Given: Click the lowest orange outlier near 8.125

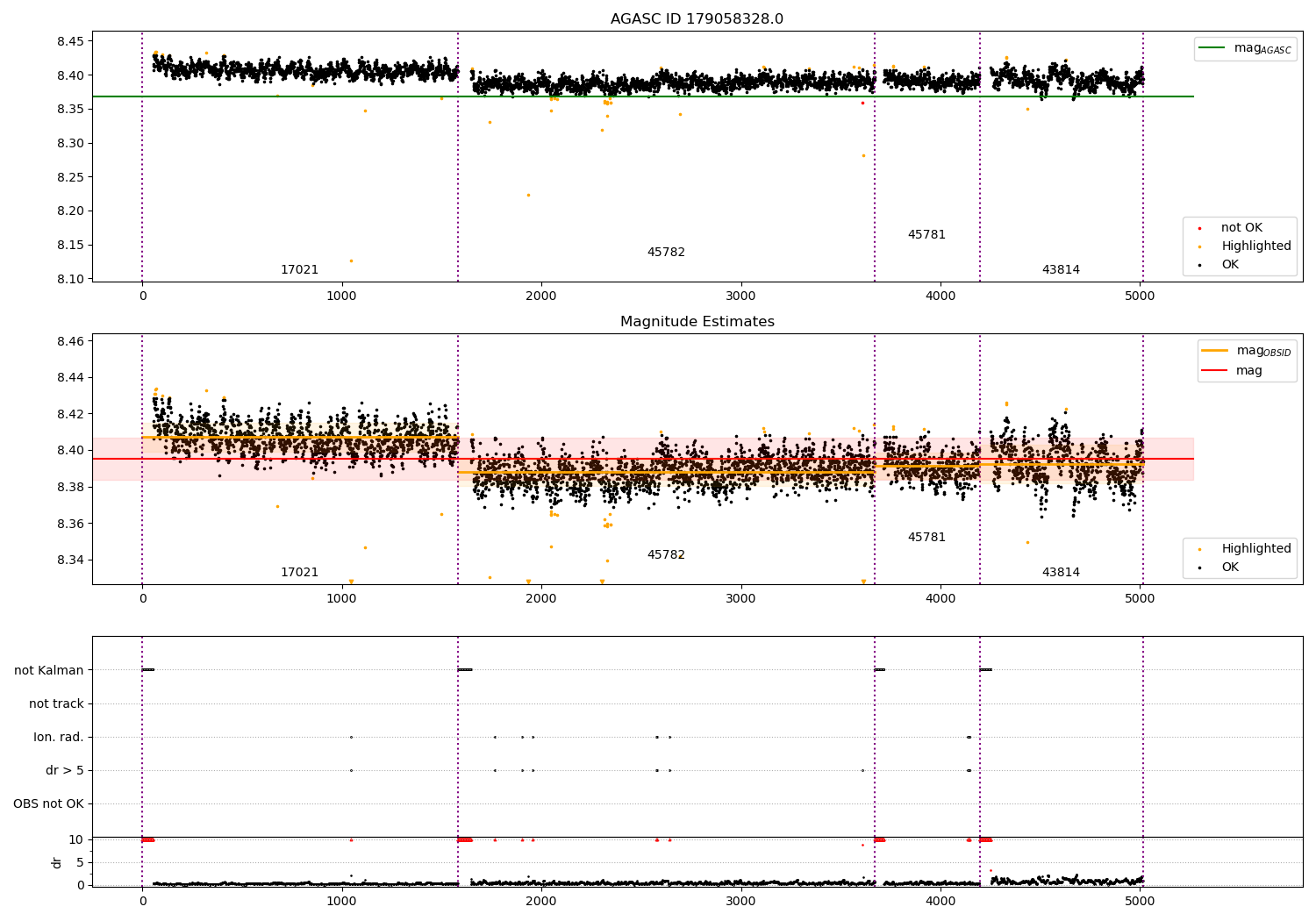Looking at the screenshot, I should (351, 261).
